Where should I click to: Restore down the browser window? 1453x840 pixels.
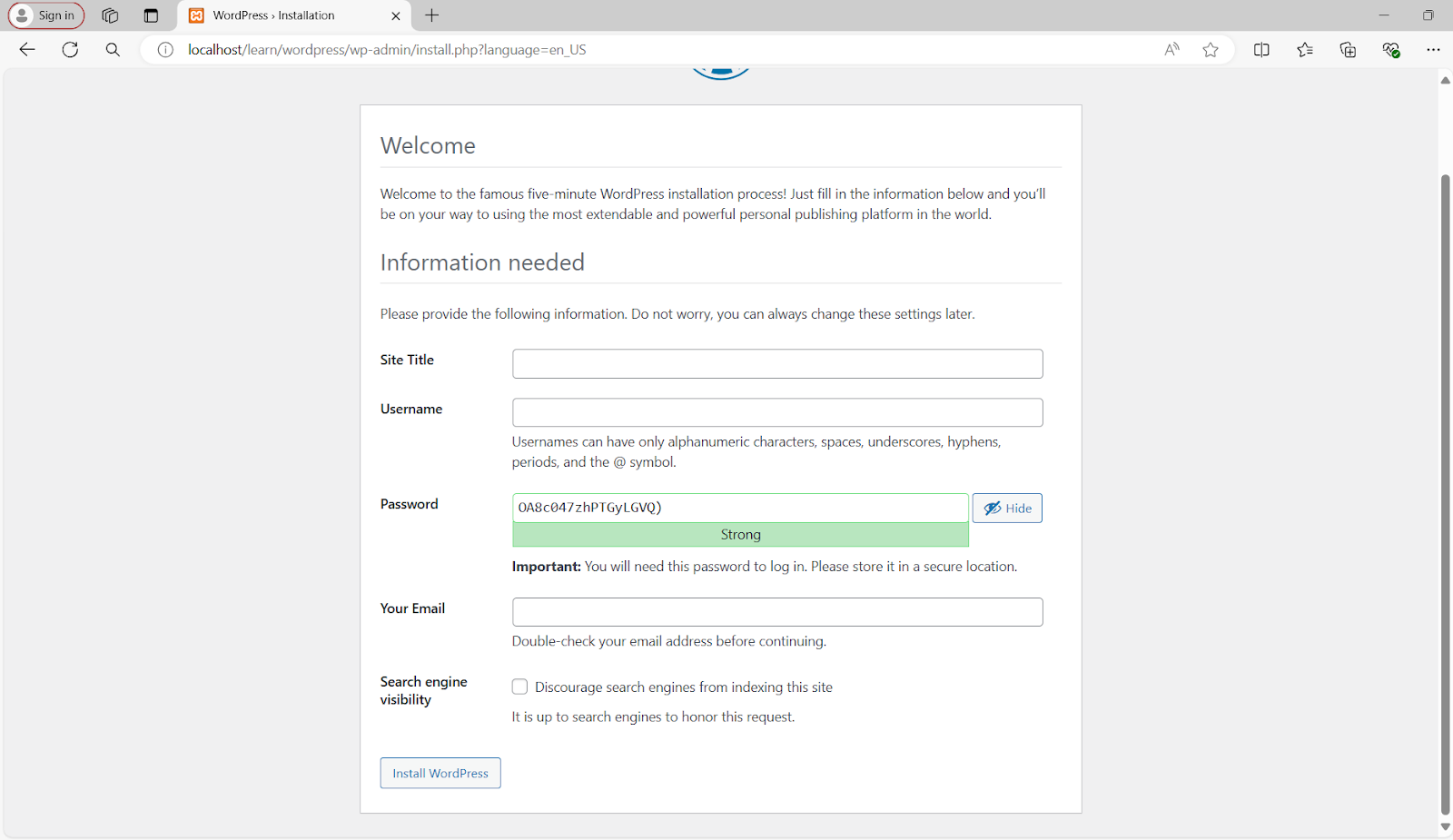(x=1428, y=15)
